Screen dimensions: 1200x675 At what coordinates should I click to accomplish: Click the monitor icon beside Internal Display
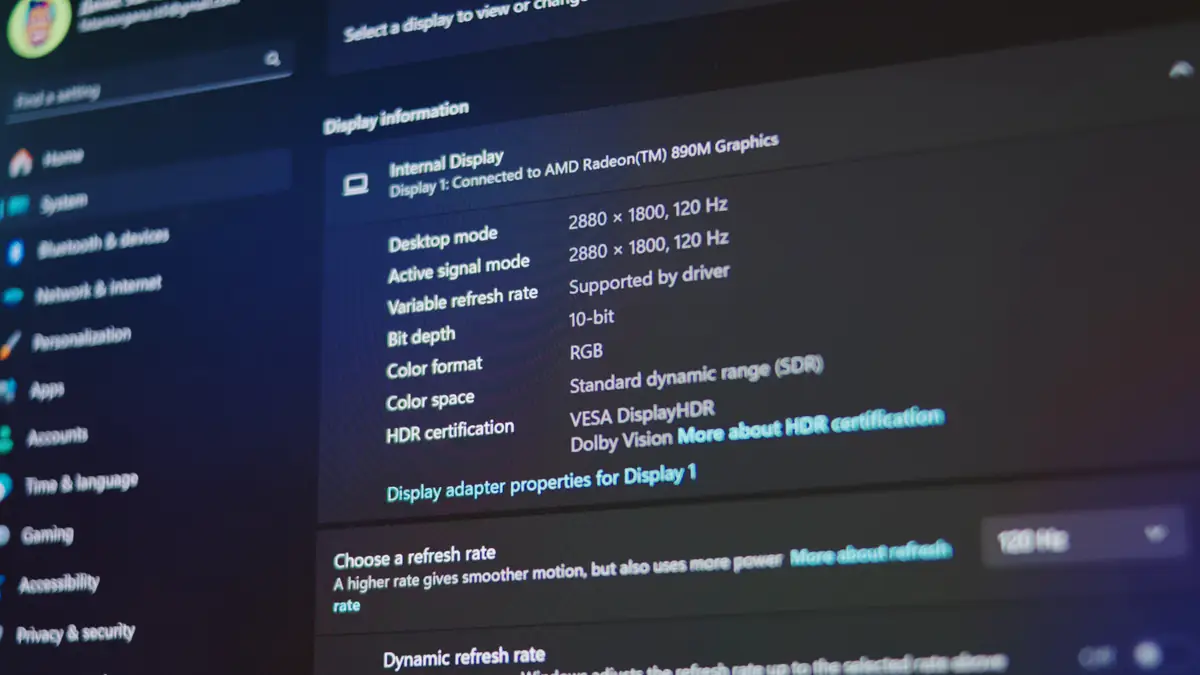point(355,185)
